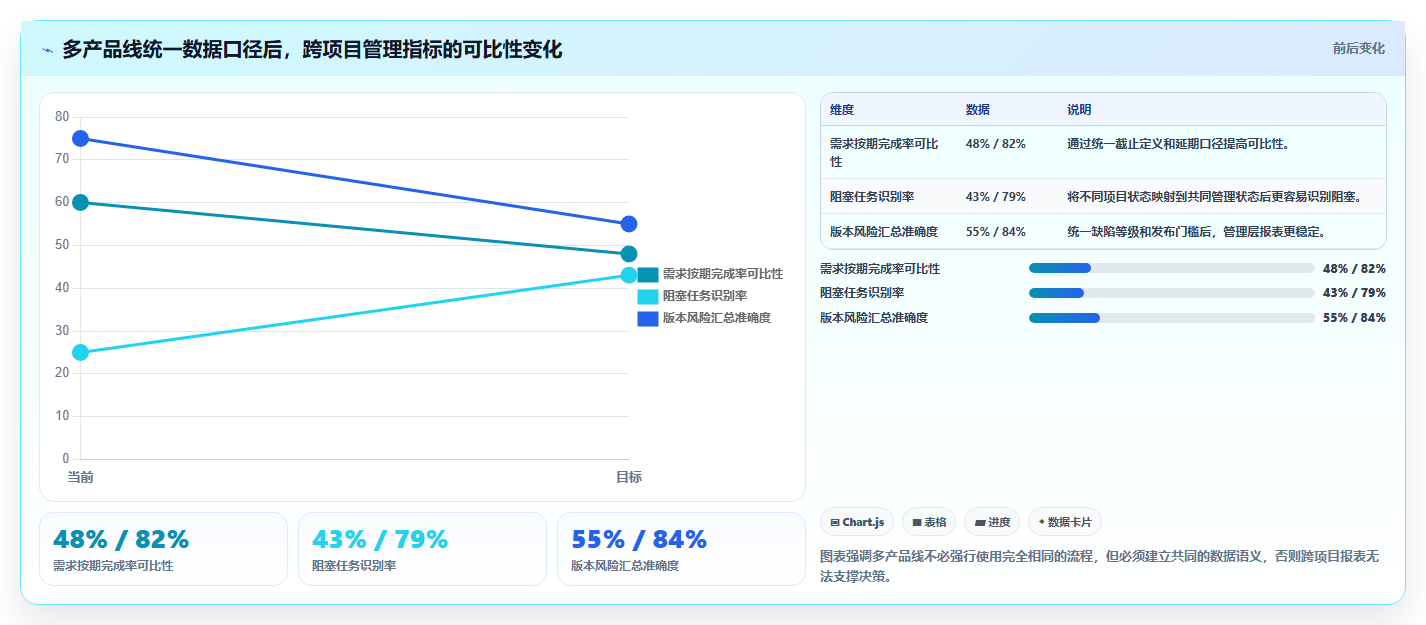Toggle 需求按期完成率可比性 legend color box

coord(648,274)
